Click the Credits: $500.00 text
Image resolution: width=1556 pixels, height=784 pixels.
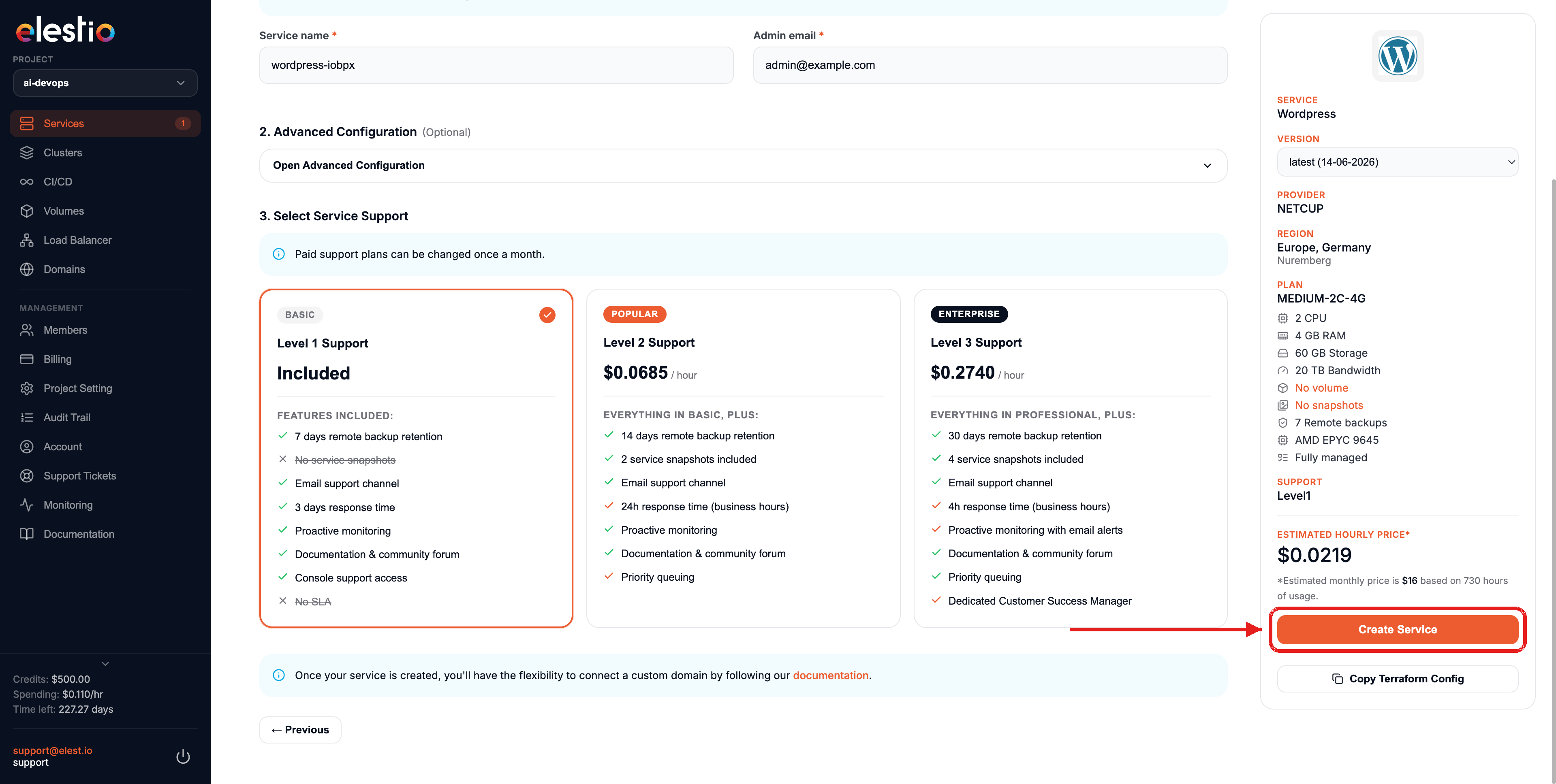pyautogui.click(x=51, y=679)
